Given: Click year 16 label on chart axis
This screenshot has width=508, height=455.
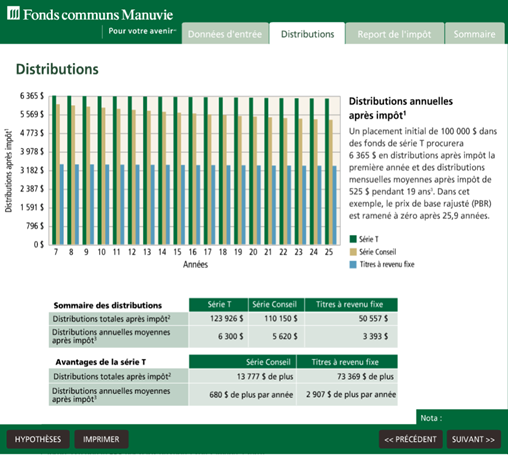Looking at the screenshot, I should pyautogui.click(x=192, y=252).
